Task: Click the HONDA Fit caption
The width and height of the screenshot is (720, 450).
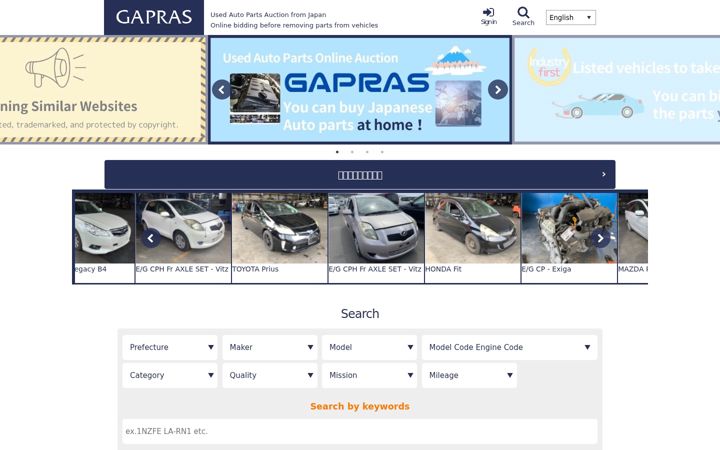Action: [x=443, y=269]
